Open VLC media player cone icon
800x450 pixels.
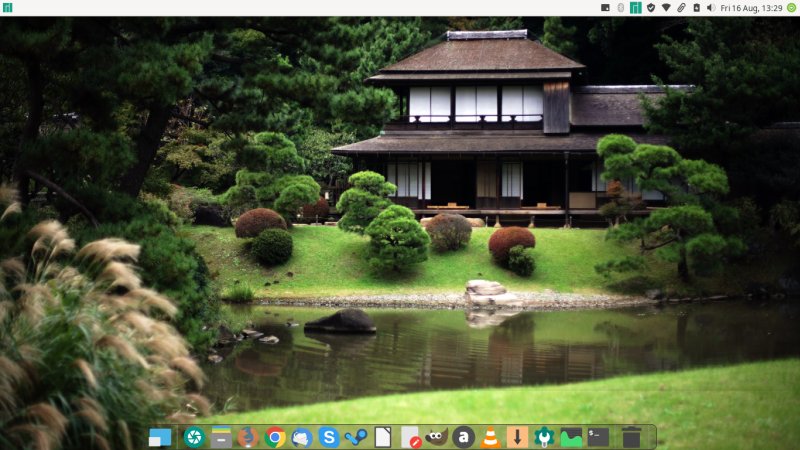click(x=490, y=437)
